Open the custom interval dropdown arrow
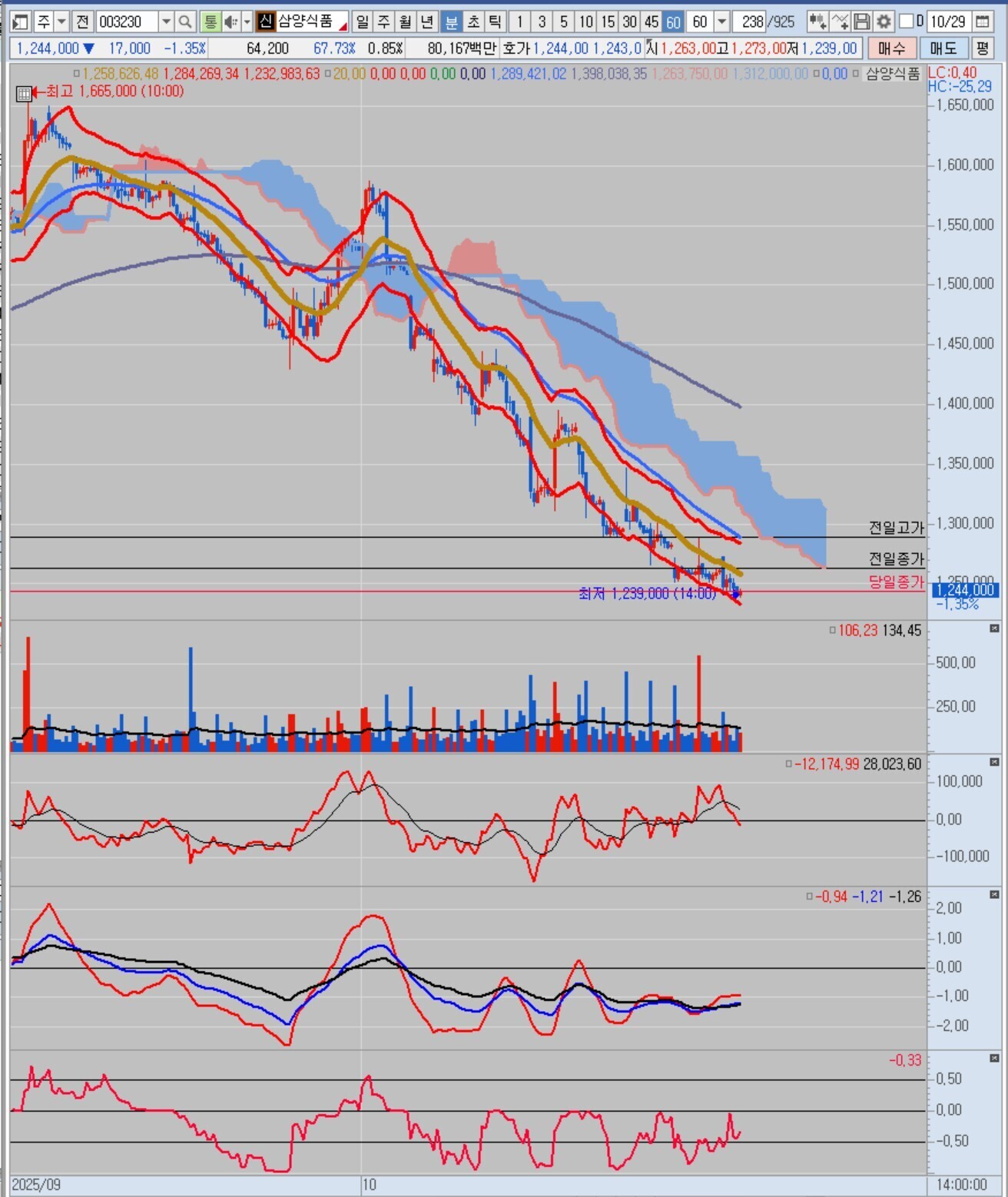1008x1197 pixels. [721, 22]
